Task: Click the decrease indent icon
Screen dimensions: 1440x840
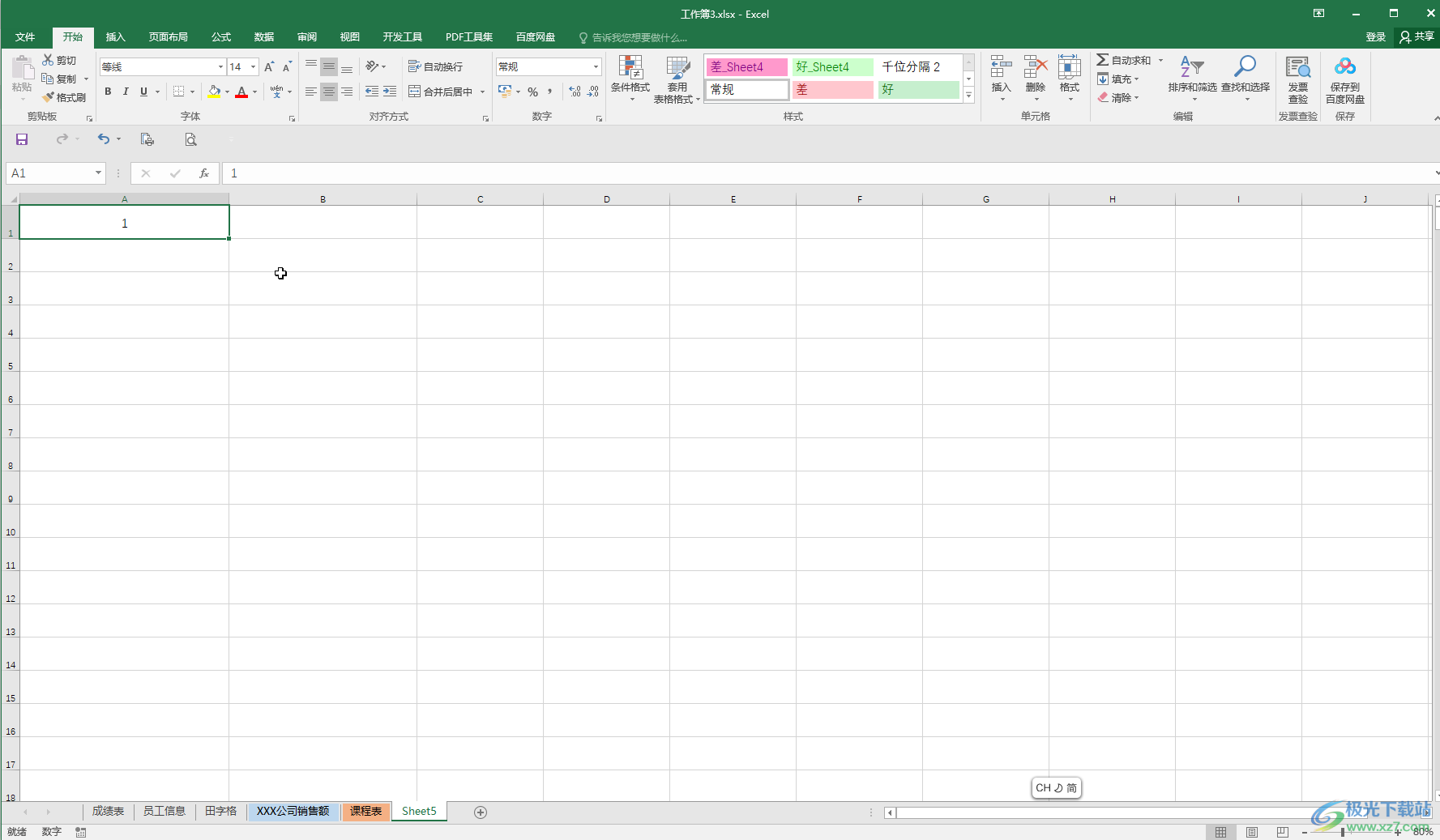Action: (x=372, y=92)
